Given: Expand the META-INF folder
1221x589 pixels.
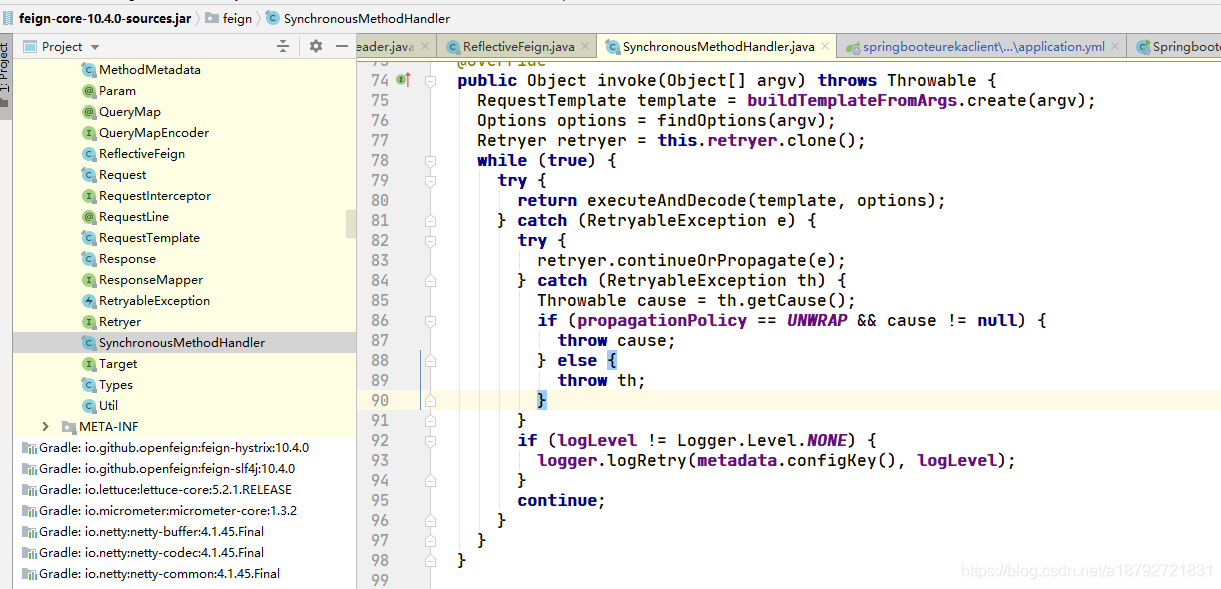Looking at the screenshot, I should click(x=45, y=427).
